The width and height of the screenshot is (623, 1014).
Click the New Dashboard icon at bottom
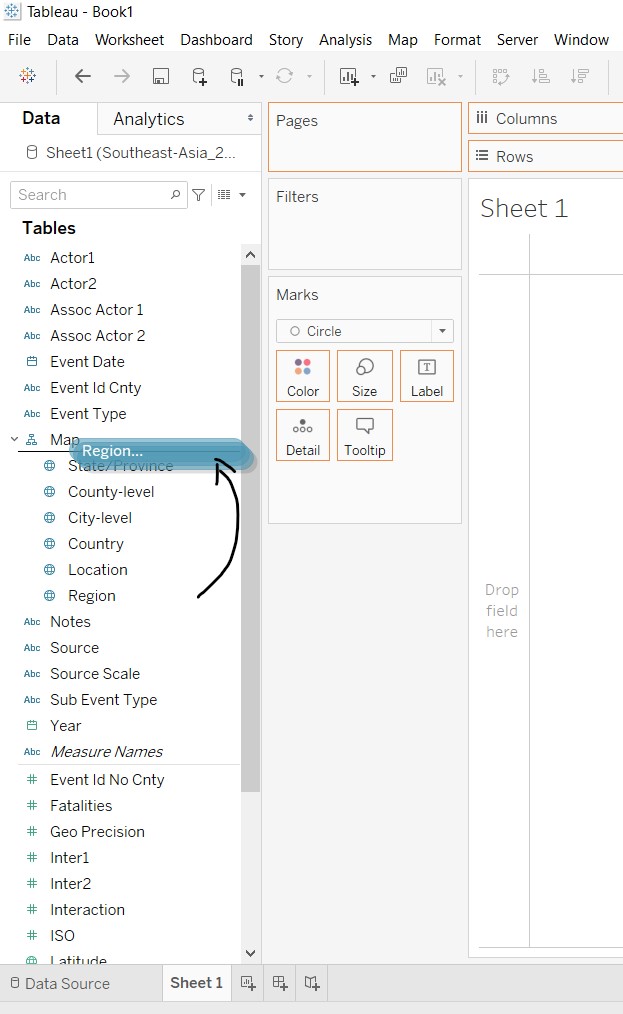click(280, 983)
